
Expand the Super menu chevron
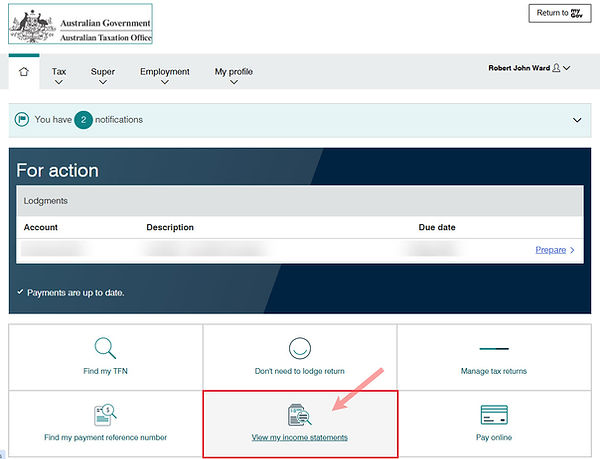click(103, 82)
